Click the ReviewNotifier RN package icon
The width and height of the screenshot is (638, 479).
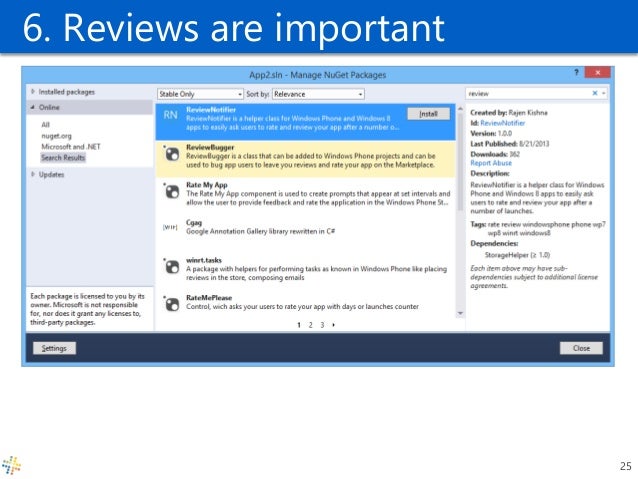170,115
